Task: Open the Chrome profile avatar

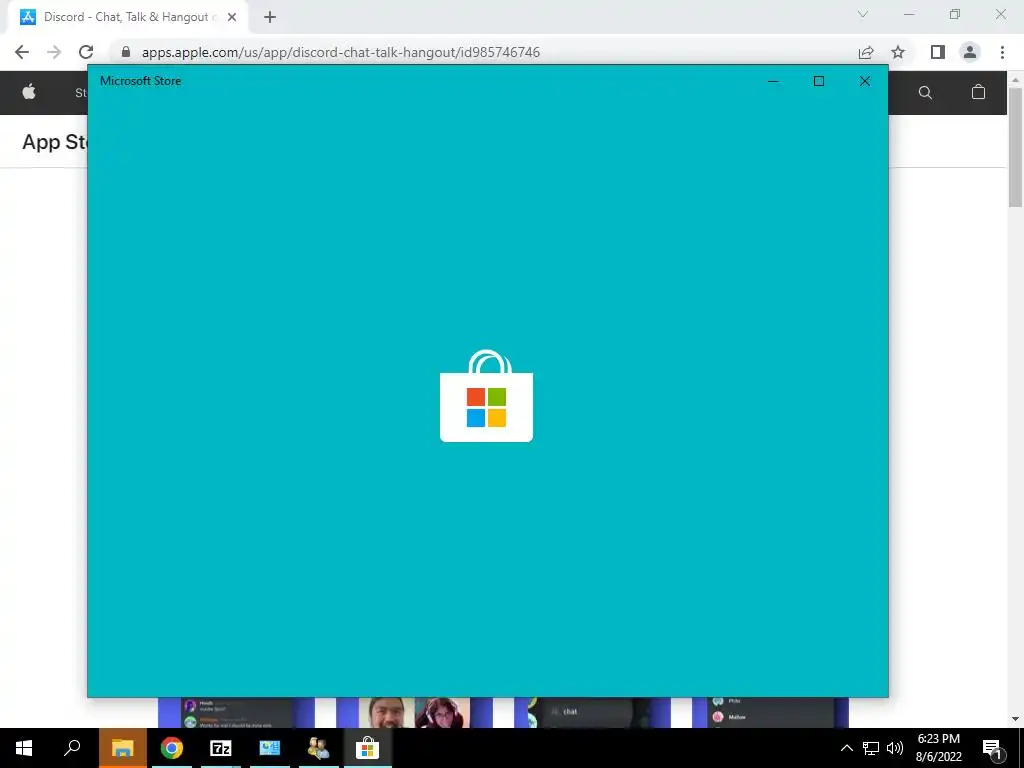Action: 970,52
